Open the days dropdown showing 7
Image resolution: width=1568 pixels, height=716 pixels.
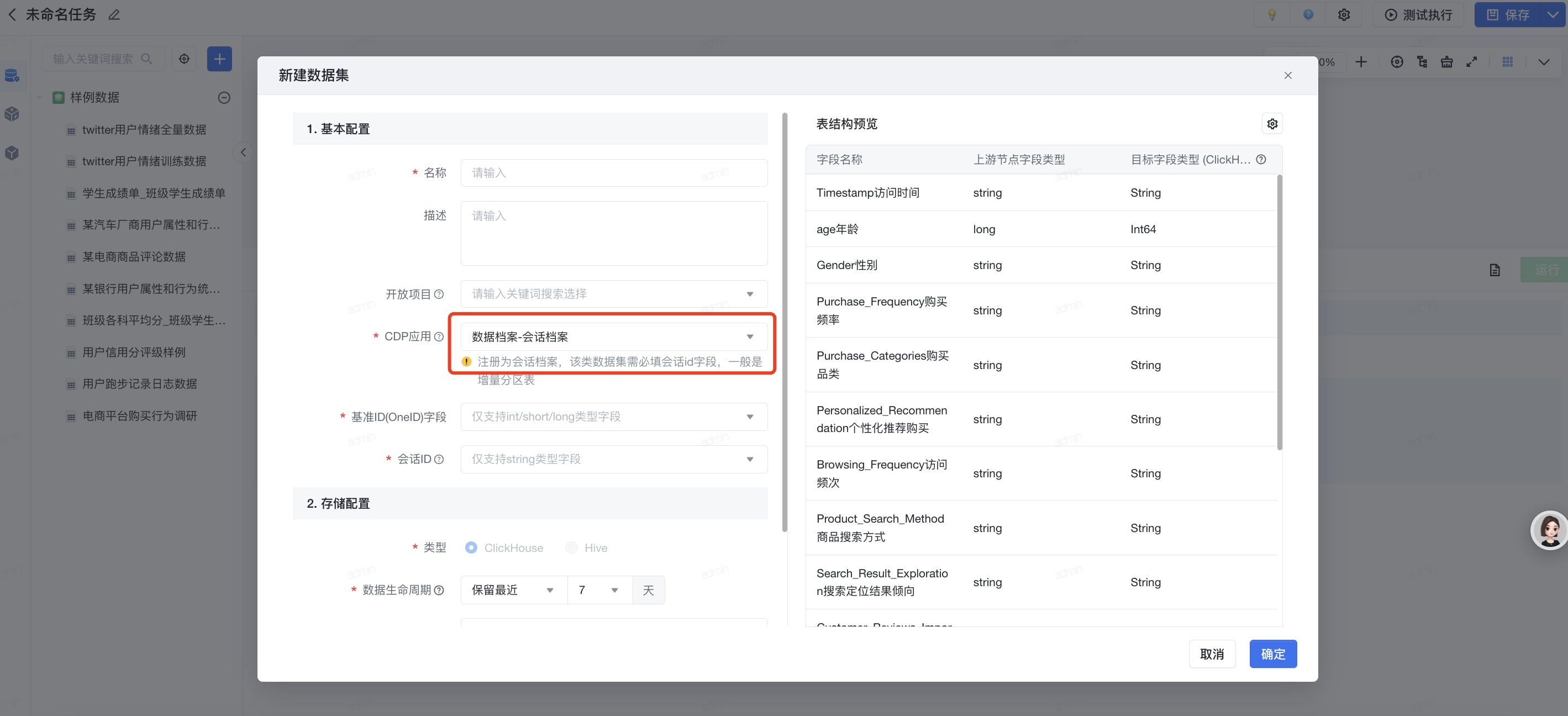tap(599, 590)
